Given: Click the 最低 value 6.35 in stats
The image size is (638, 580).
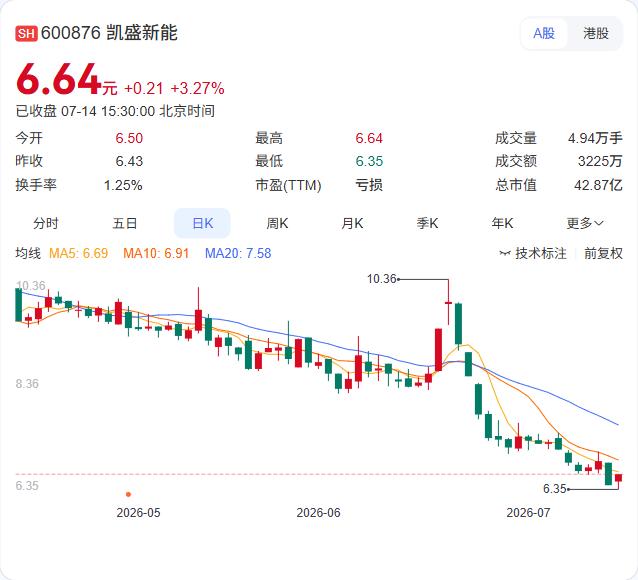Looking at the screenshot, I should (369, 161).
